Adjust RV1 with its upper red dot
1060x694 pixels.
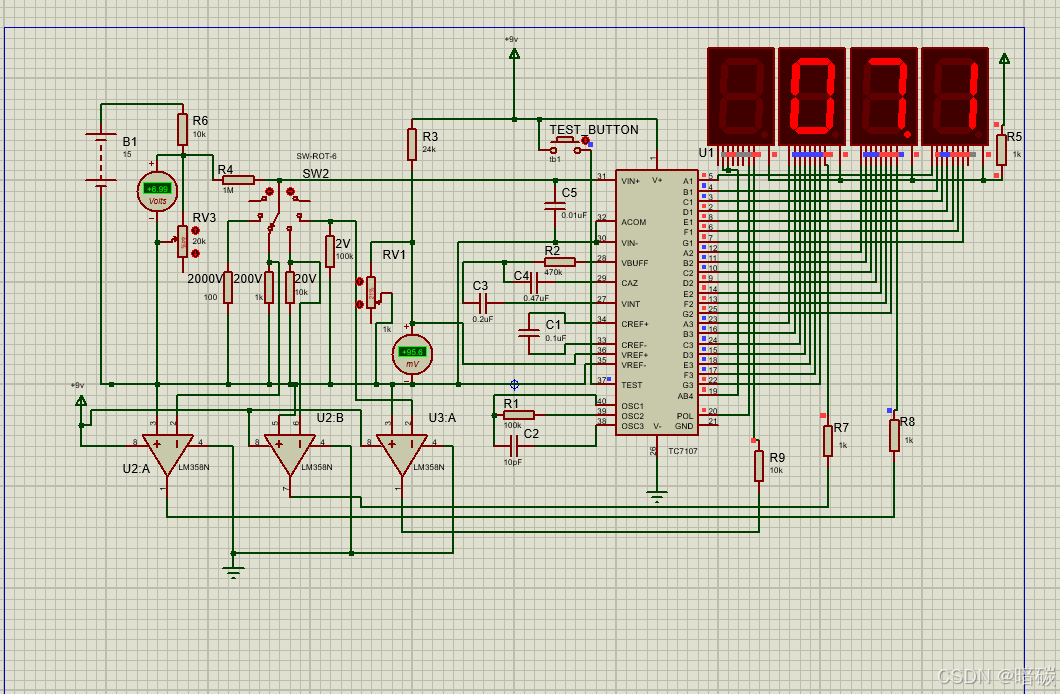pyautogui.click(x=360, y=282)
